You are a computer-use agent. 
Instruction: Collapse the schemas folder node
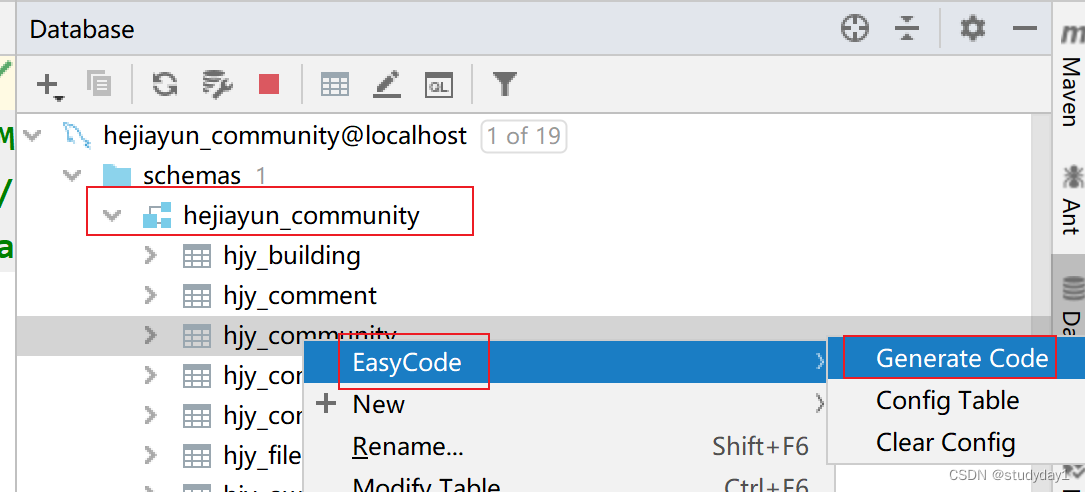point(72,176)
